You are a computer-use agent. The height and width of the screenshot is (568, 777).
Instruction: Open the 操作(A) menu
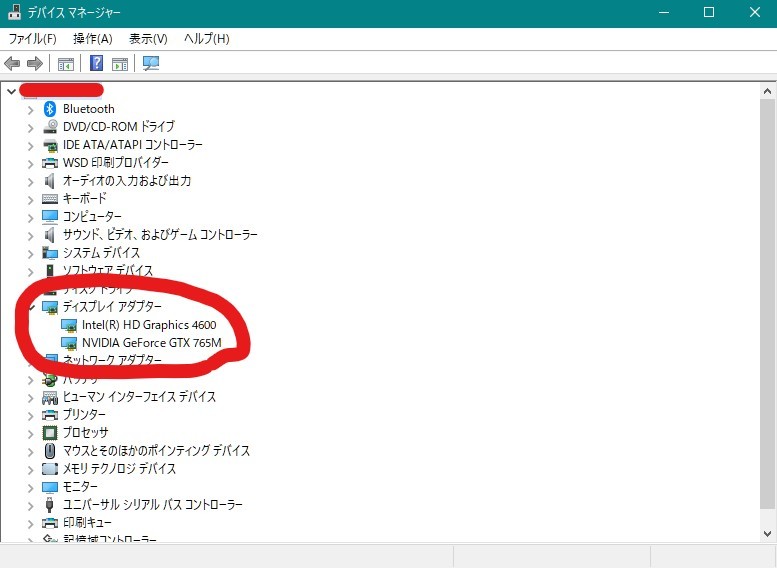click(x=93, y=39)
